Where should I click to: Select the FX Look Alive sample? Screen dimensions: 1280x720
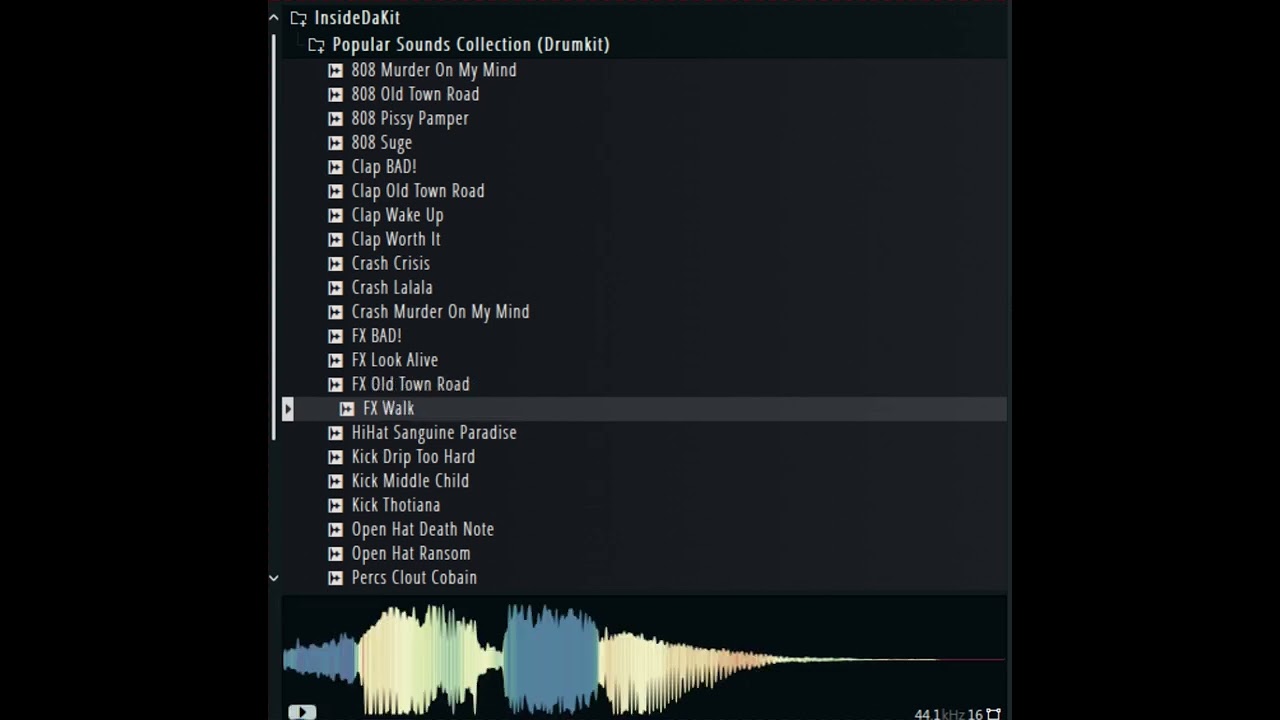click(x=395, y=360)
